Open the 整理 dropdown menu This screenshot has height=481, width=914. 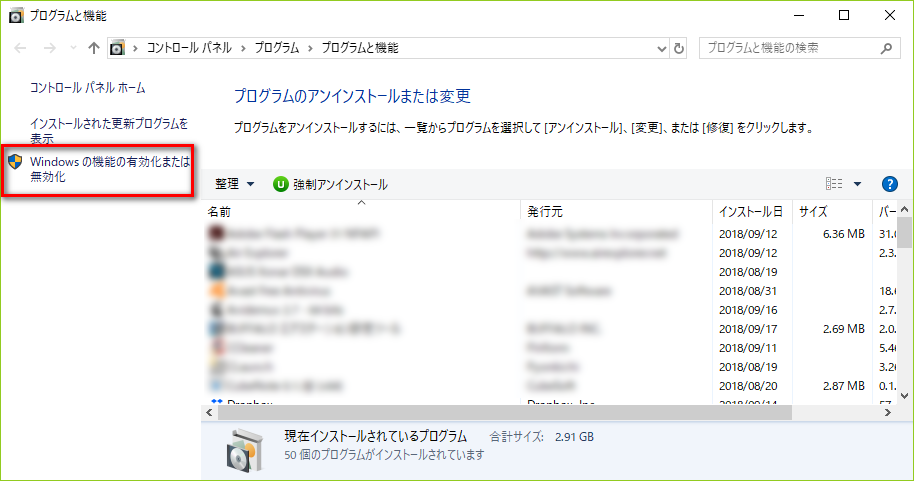(234, 184)
